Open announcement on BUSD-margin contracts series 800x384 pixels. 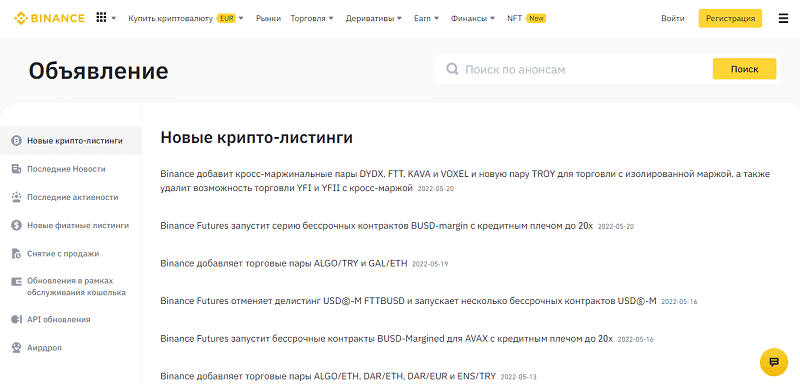(377, 226)
